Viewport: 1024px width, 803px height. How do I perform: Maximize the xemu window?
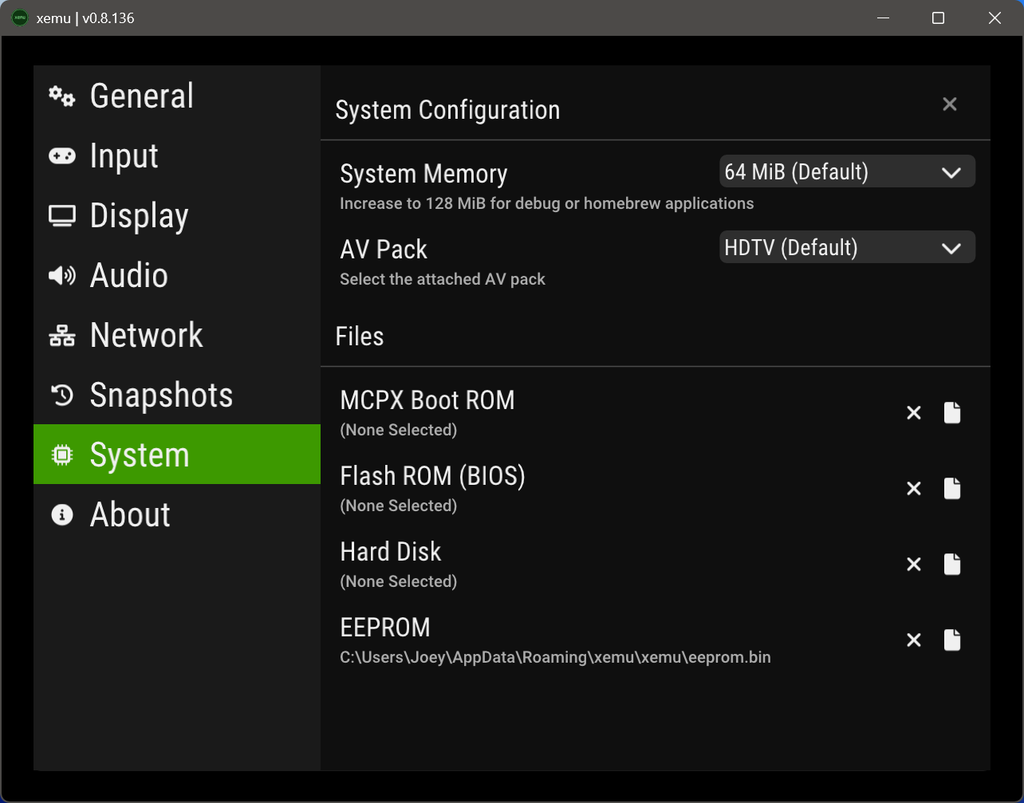pyautogui.click(x=938, y=18)
